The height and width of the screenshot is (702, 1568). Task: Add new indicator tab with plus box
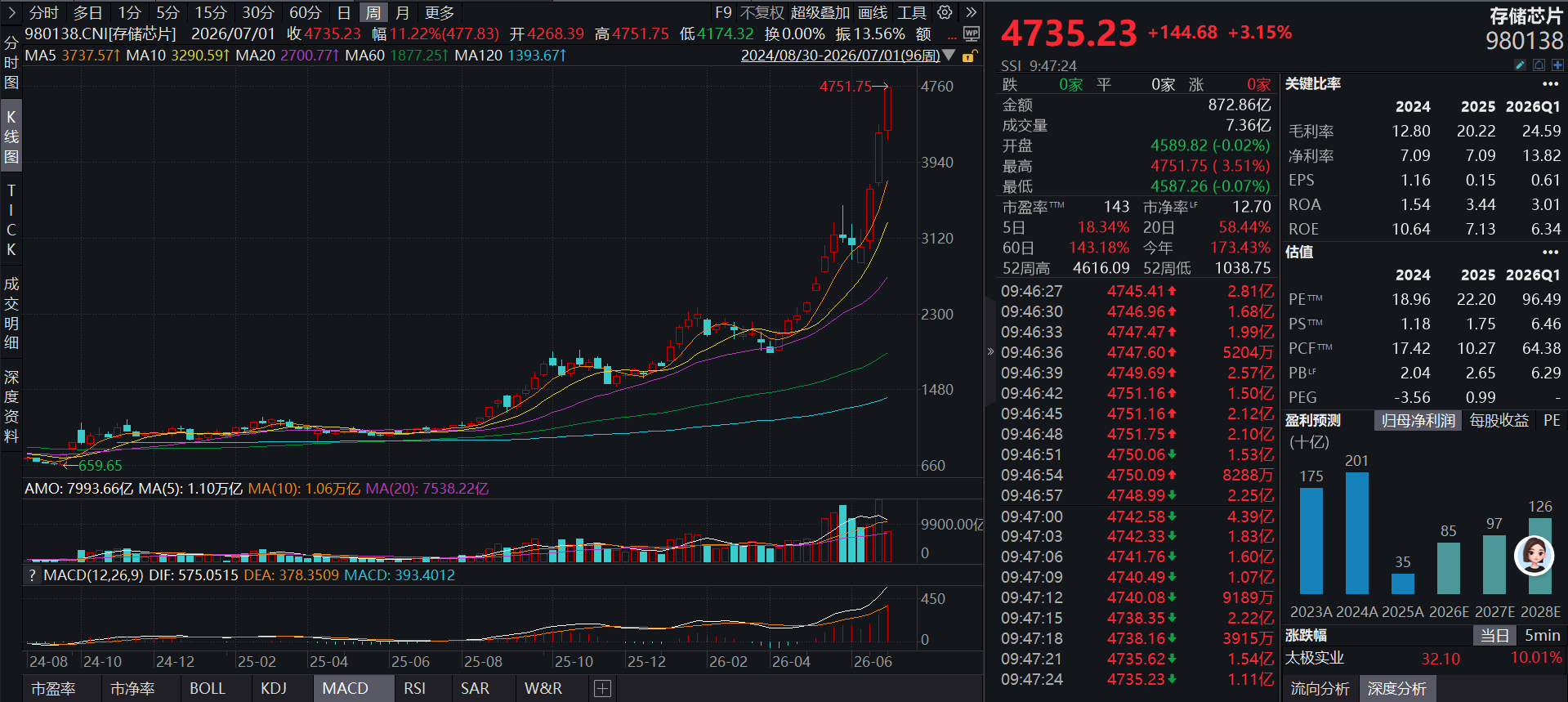[x=602, y=689]
